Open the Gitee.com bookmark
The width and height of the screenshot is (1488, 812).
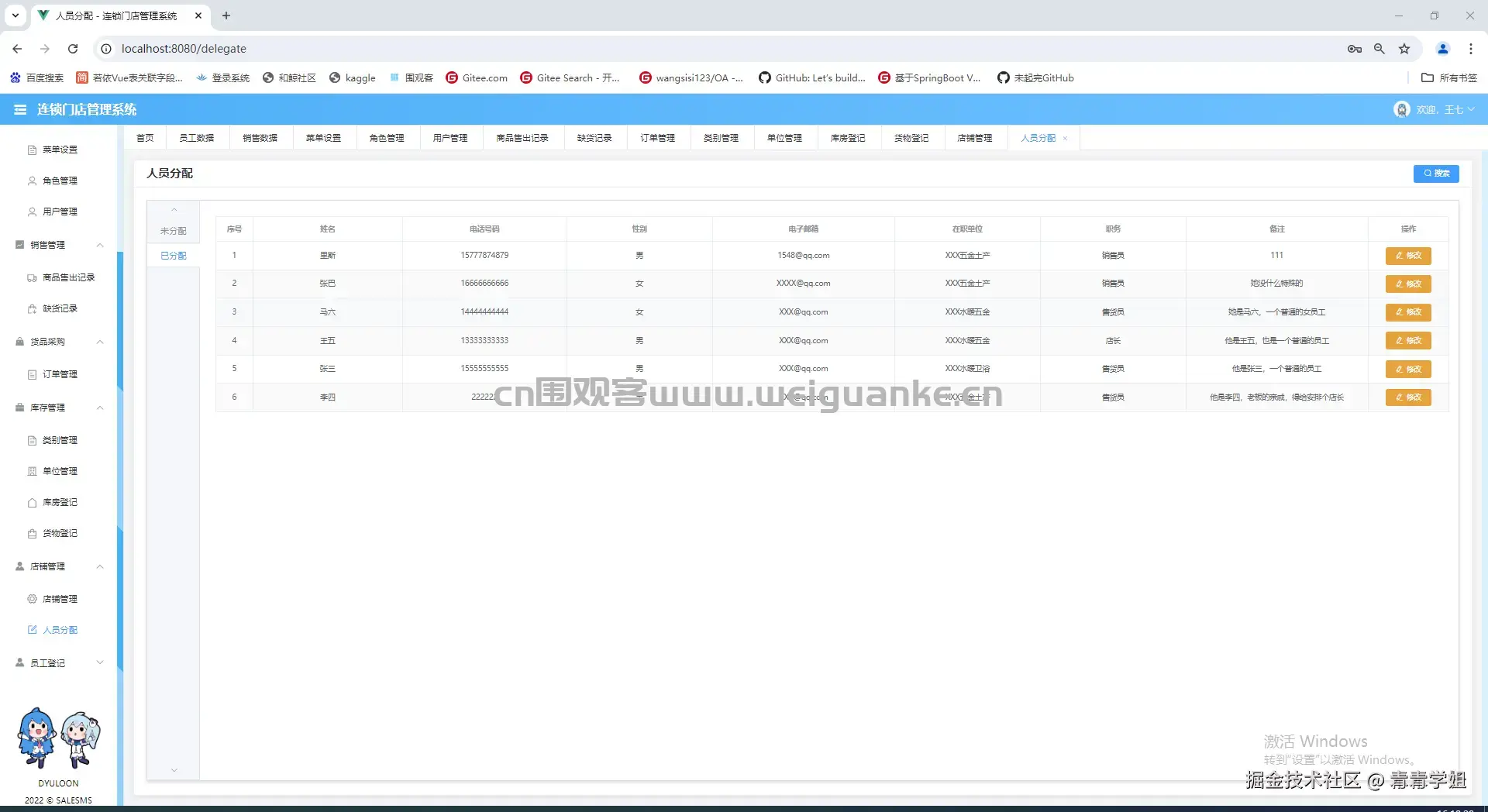(x=477, y=77)
